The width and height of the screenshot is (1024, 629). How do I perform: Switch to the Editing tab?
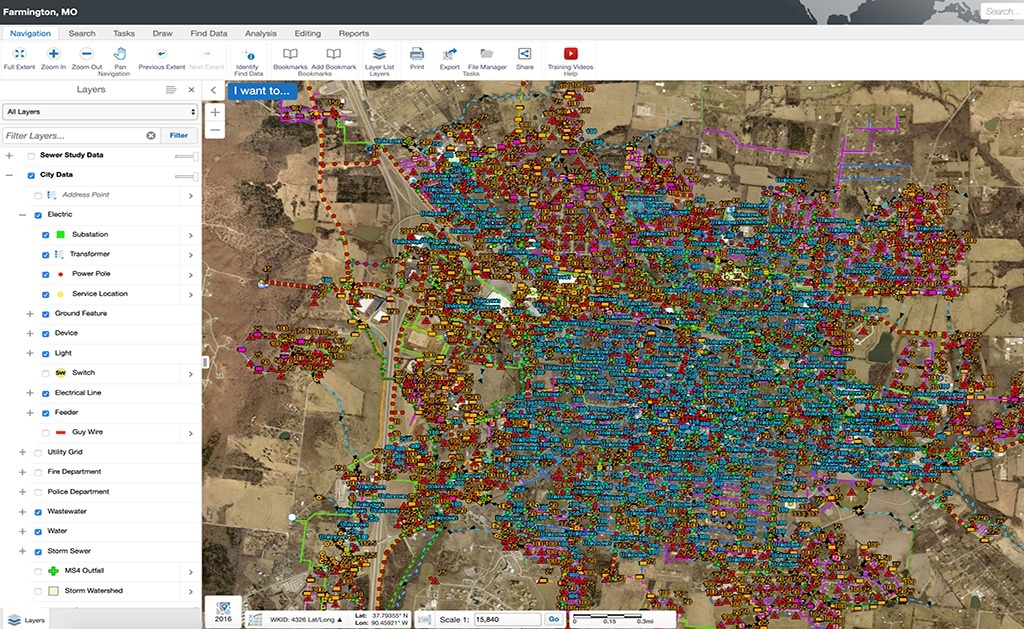pyautogui.click(x=308, y=33)
